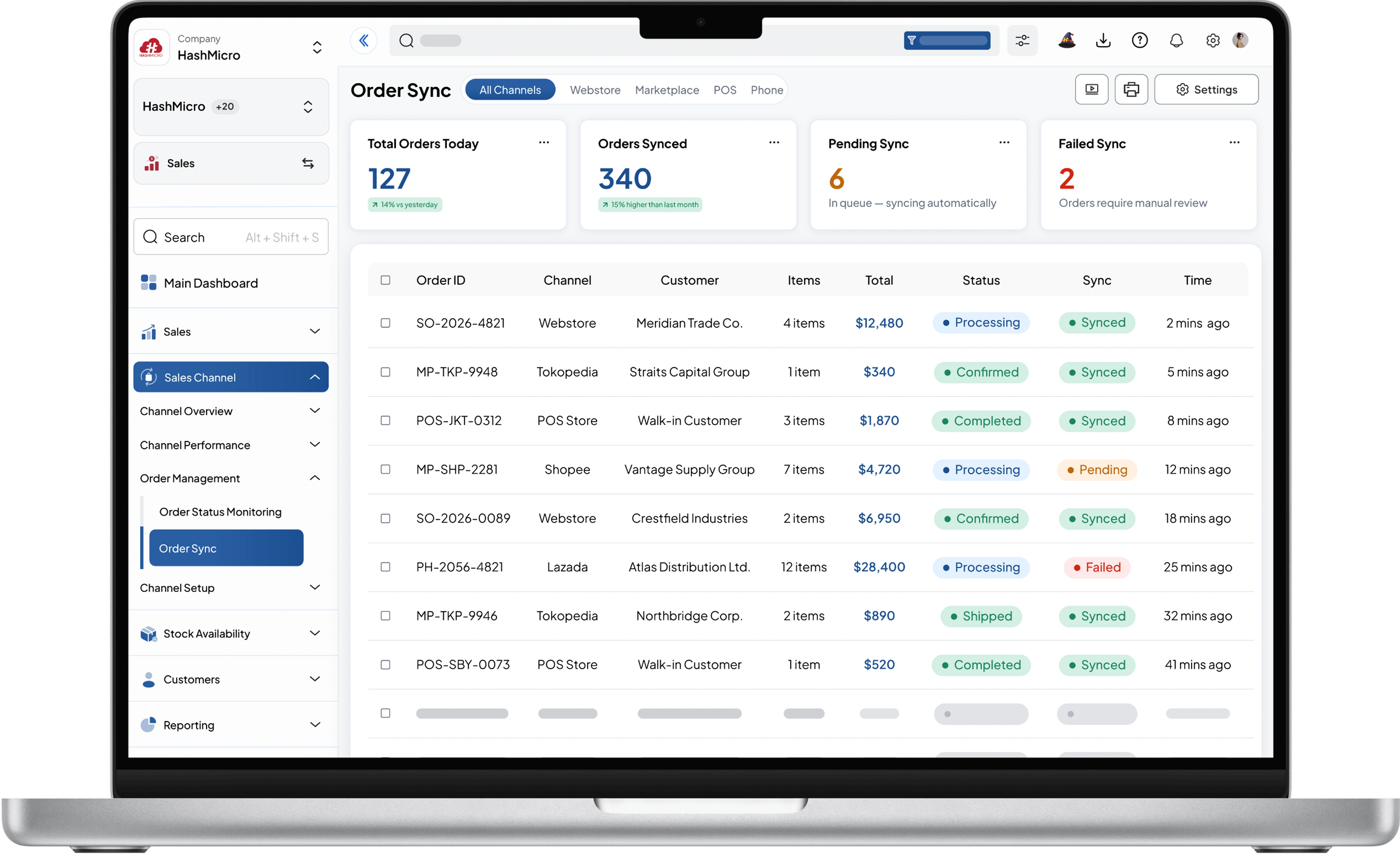Click the Stock Availability box icon
This screenshot has width=1400, height=854.
click(148, 634)
